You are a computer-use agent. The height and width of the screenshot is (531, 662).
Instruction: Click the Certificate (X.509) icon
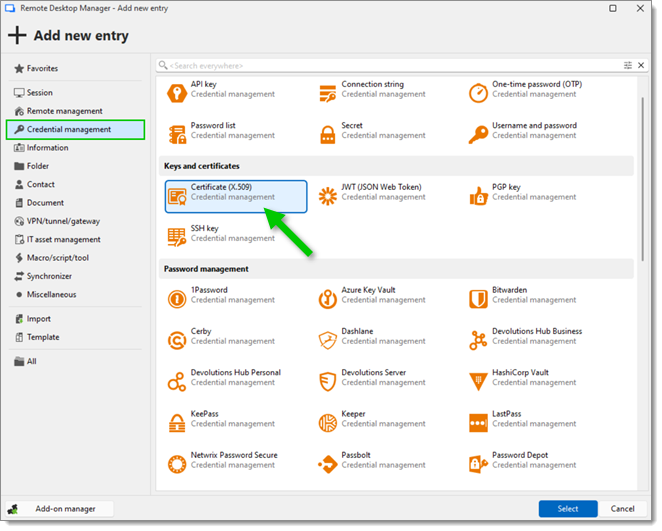coord(176,196)
